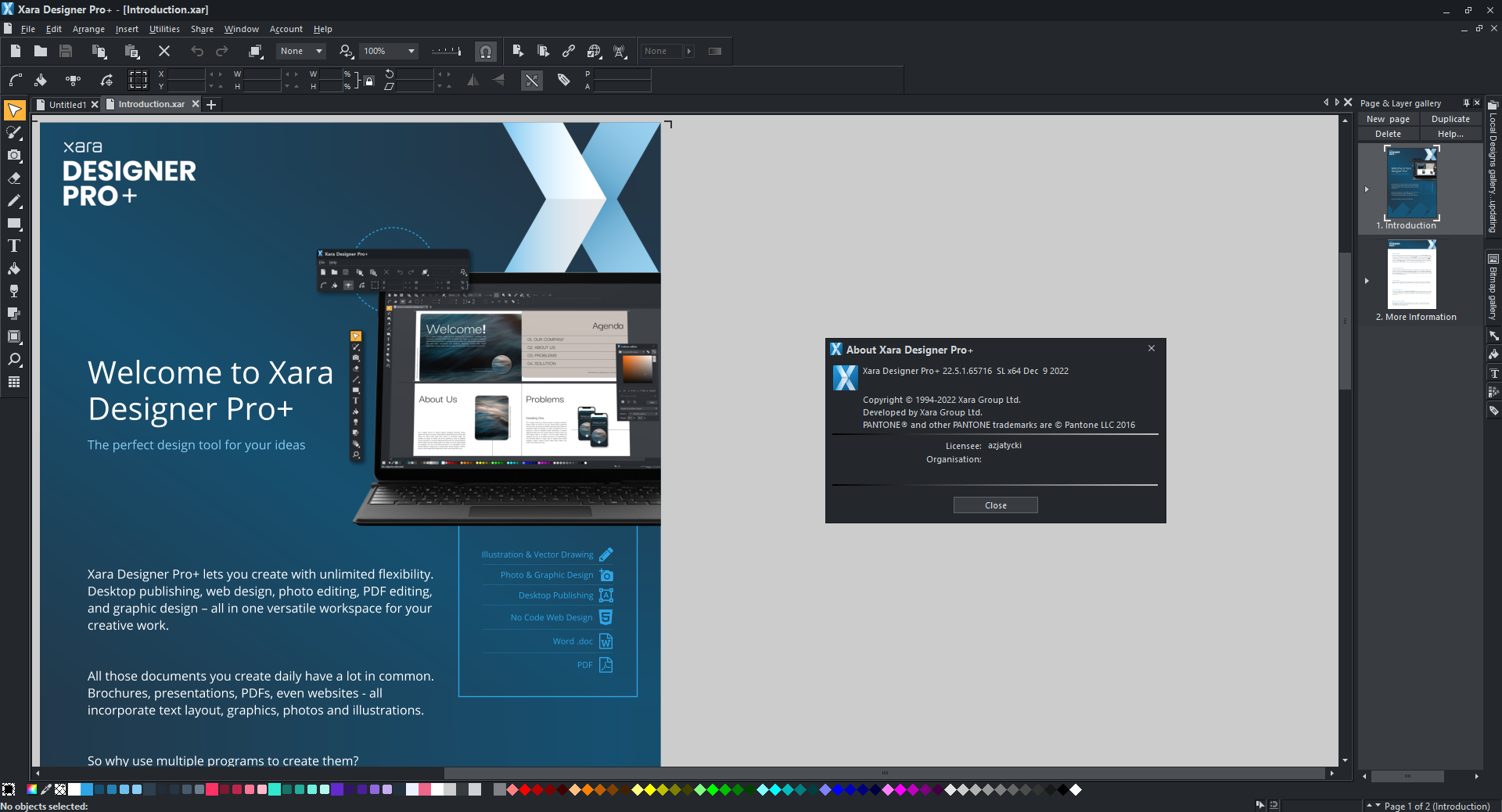Screen dimensions: 1502x812
Task: Open the Local Designs gallery side tab
Action: click(1493, 166)
